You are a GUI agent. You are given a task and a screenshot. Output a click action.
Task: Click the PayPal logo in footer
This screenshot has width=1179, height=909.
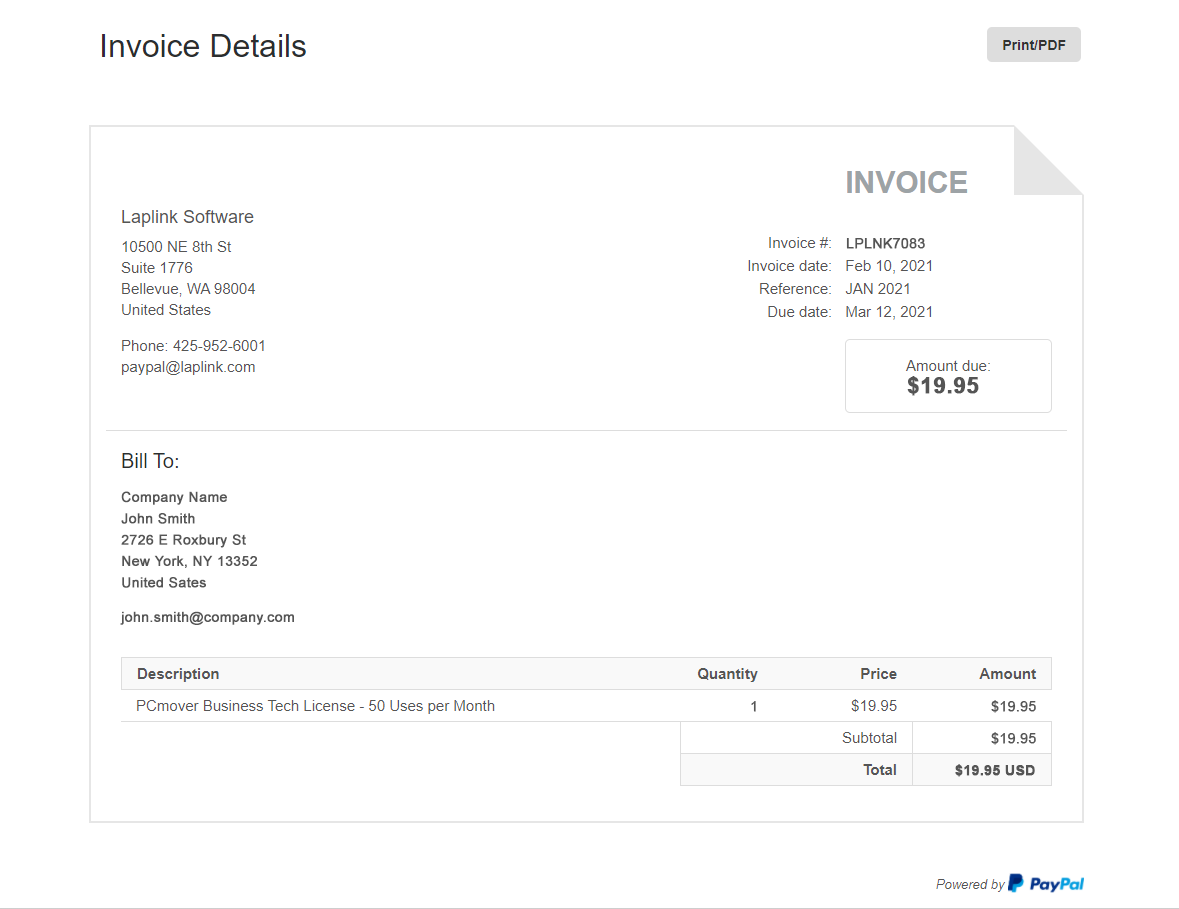[x=1046, y=883]
